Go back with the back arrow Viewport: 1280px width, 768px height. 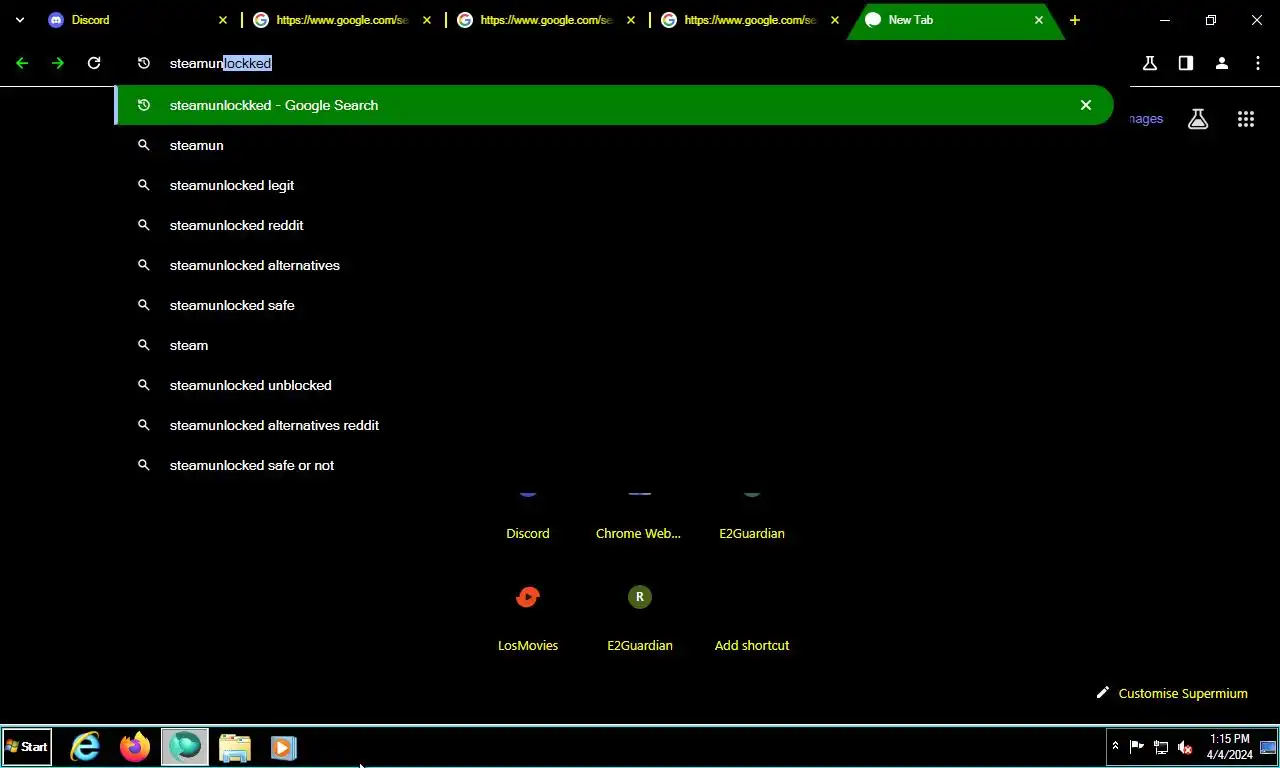[x=22, y=63]
